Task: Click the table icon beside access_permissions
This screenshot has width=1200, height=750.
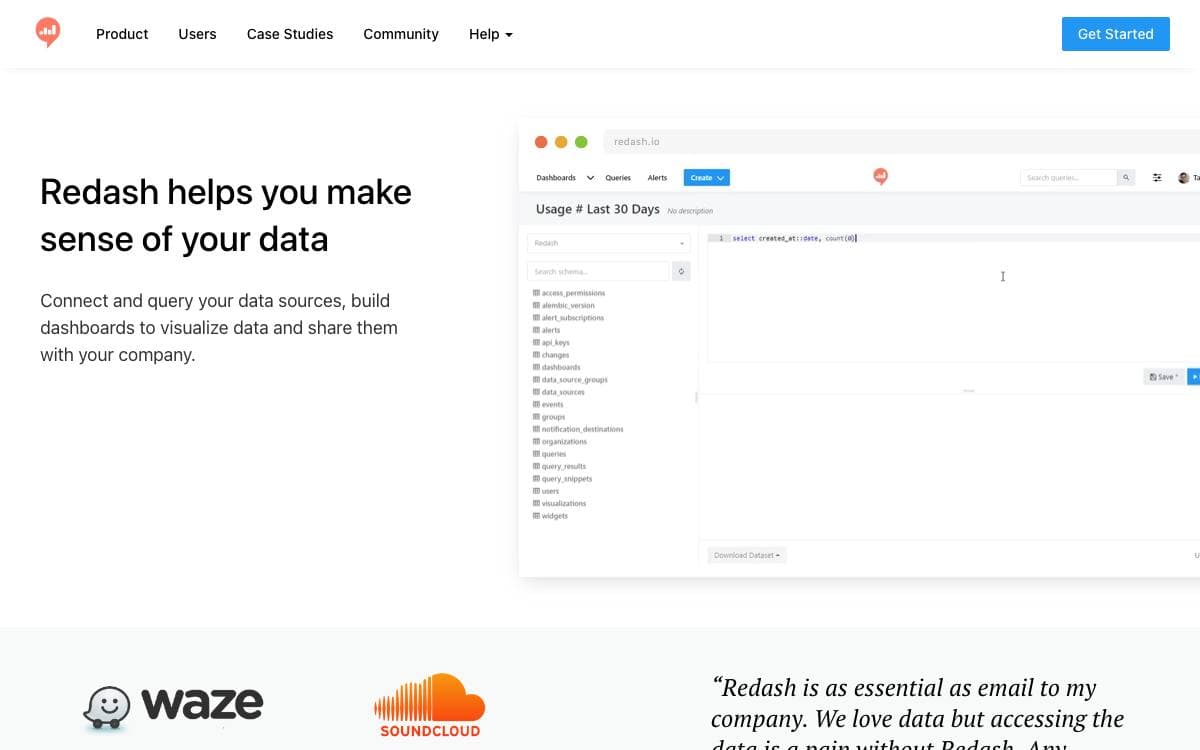Action: pyautogui.click(x=536, y=293)
